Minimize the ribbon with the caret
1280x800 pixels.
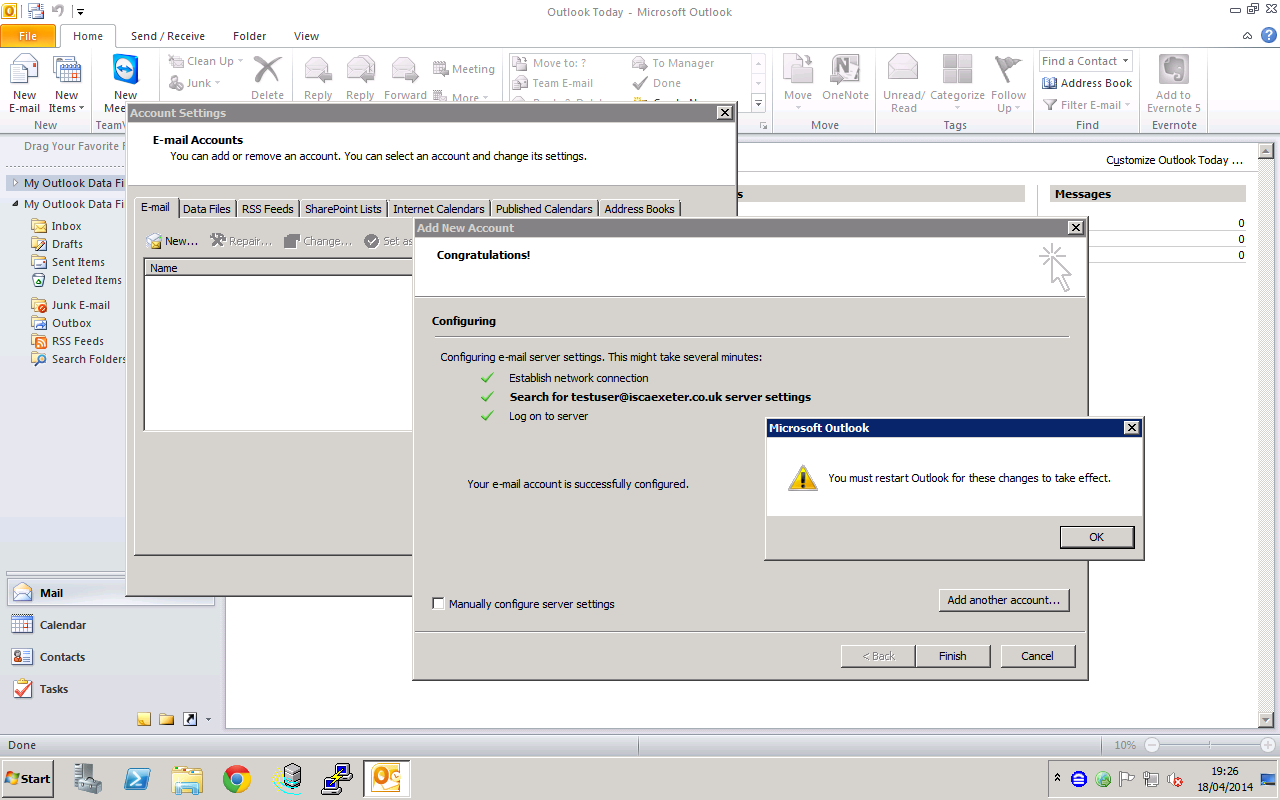(x=1248, y=36)
